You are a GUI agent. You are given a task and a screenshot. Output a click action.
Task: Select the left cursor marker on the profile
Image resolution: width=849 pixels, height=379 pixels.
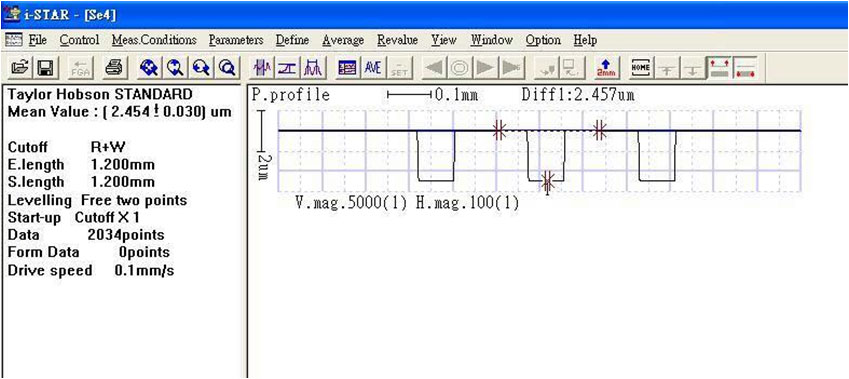click(499, 130)
